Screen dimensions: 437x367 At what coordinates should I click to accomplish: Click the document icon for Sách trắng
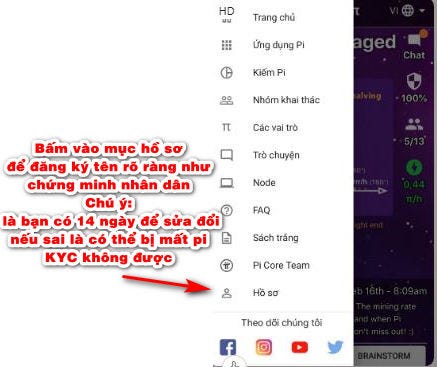(x=227, y=238)
